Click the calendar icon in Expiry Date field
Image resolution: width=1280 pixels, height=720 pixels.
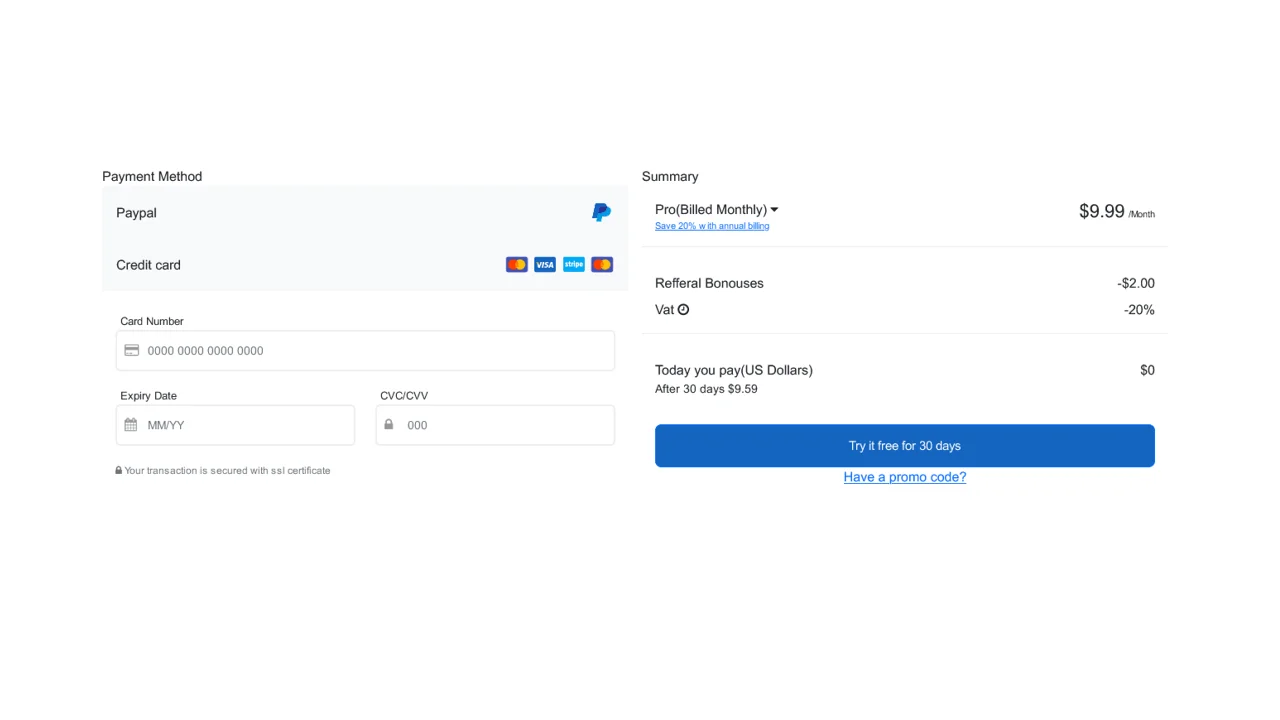[131, 425]
